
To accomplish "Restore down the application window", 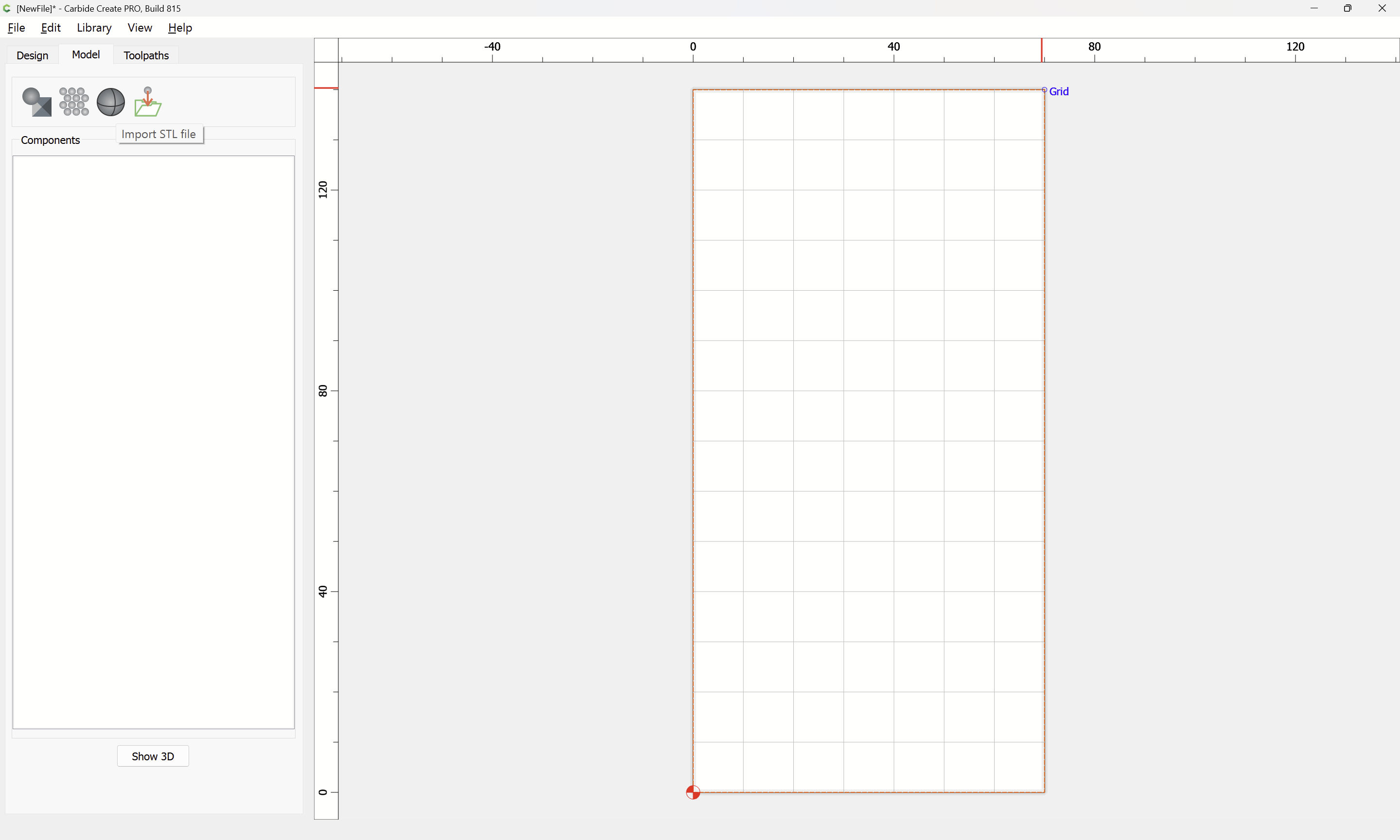I will tap(1348, 8).
